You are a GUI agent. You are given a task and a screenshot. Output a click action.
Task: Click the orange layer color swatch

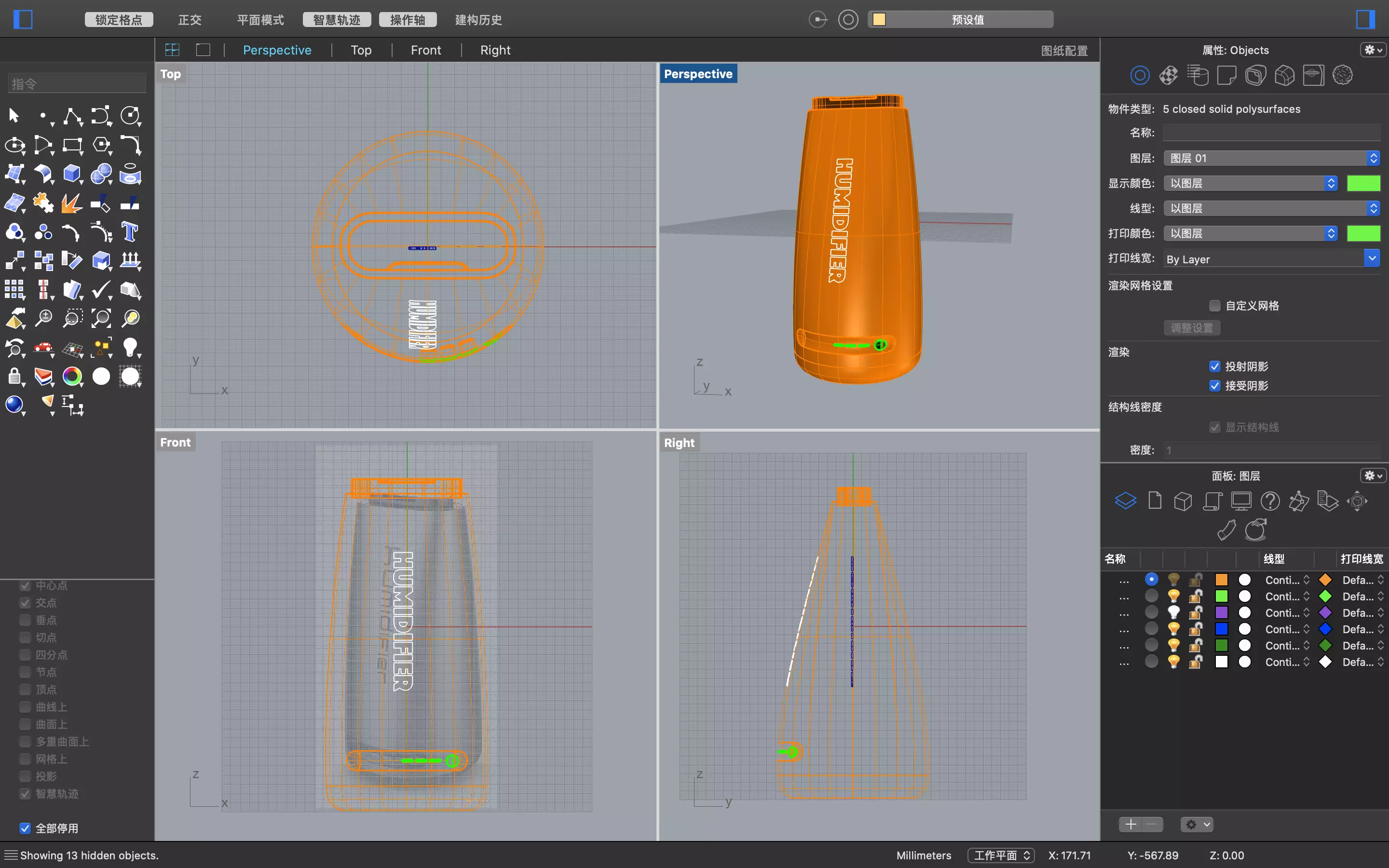click(x=1221, y=580)
